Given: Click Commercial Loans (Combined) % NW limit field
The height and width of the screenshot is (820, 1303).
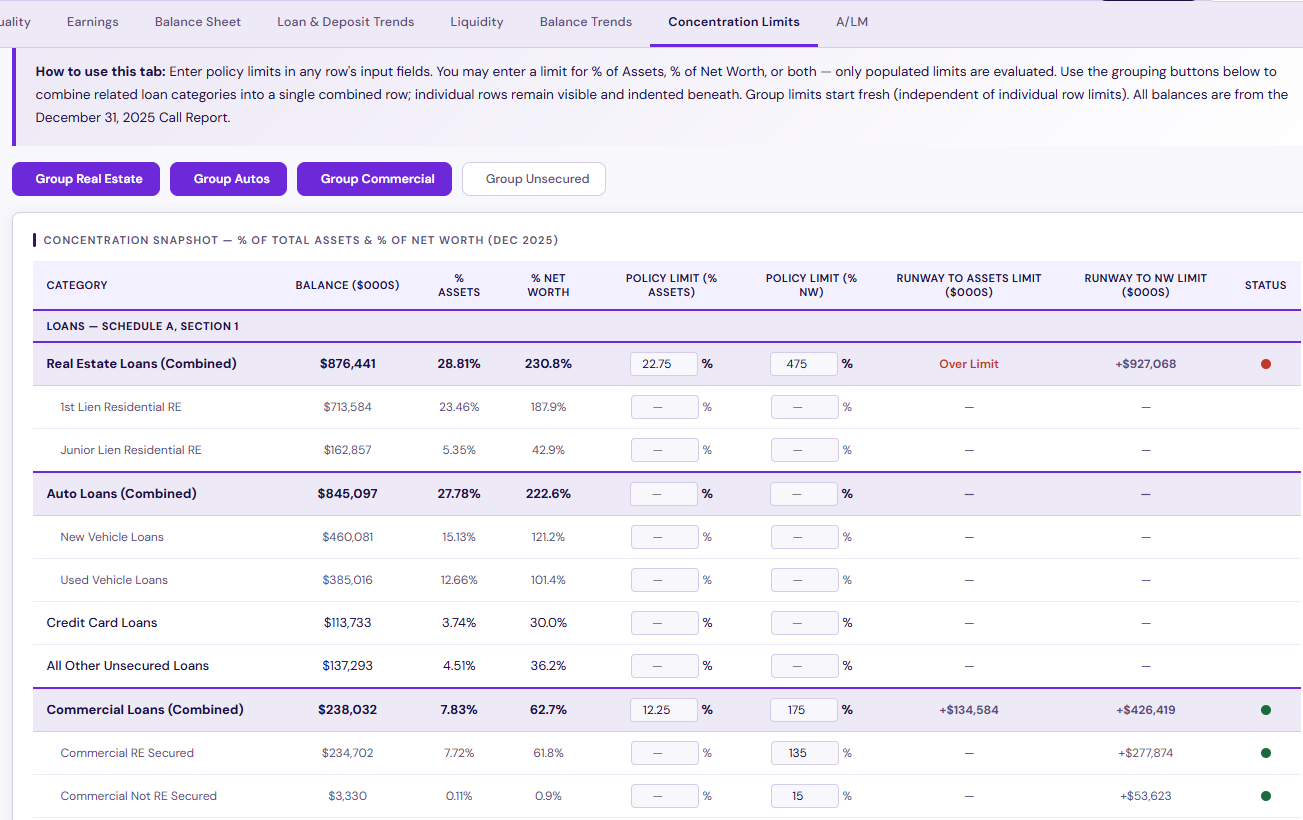Looking at the screenshot, I should (804, 710).
